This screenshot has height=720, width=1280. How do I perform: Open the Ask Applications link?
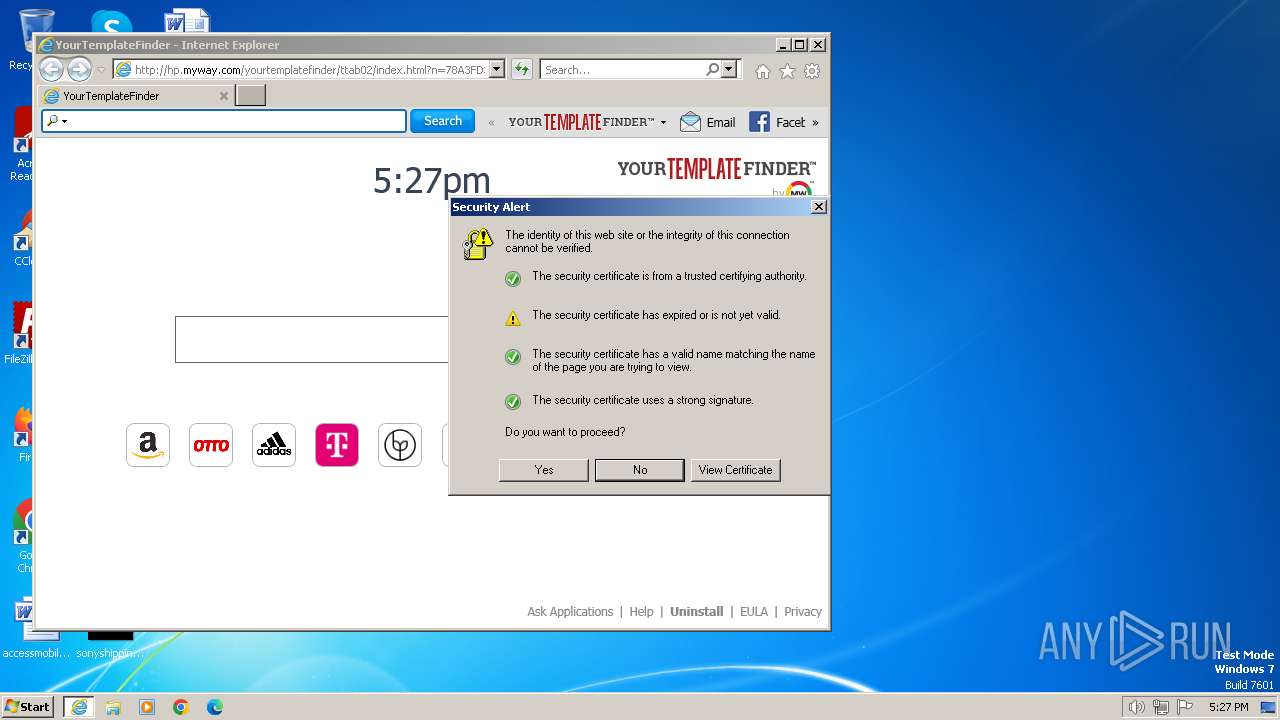[x=570, y=612]
